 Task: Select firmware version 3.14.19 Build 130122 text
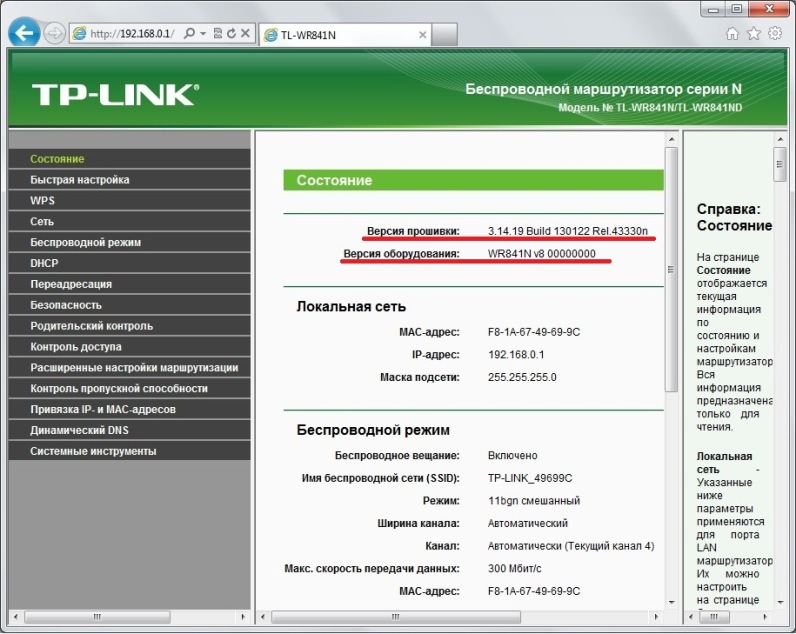coord(568,231)
